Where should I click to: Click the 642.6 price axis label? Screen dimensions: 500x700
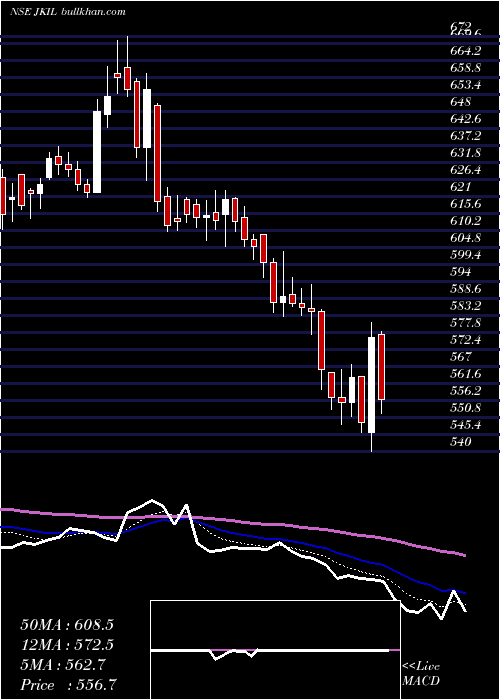coord(466,119)
